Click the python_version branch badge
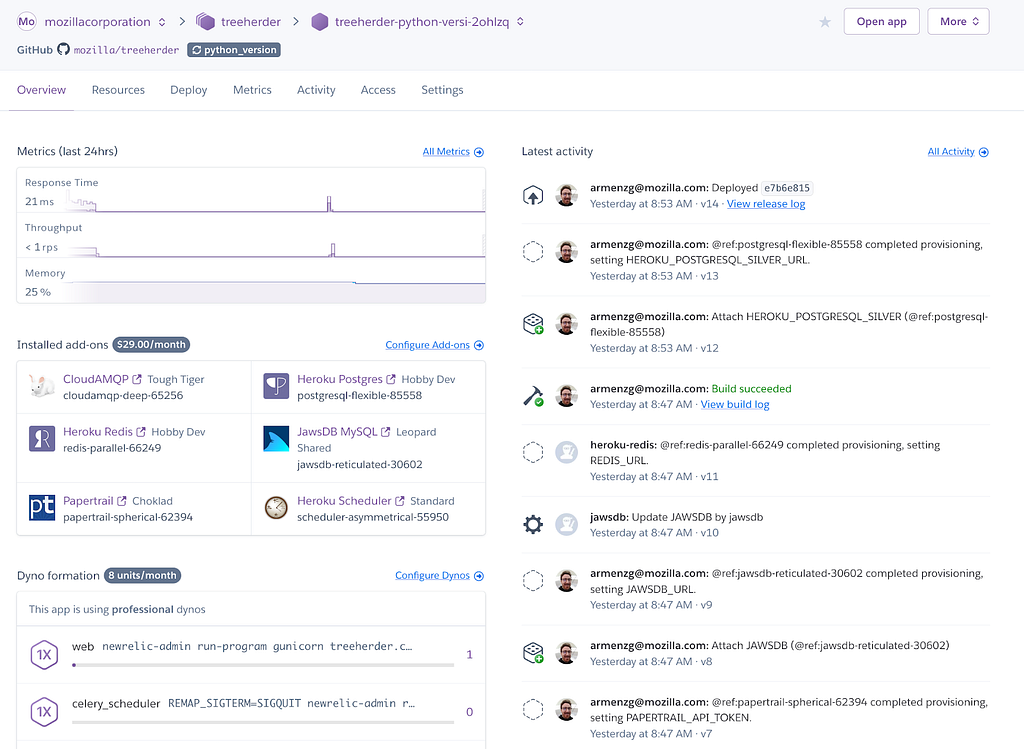Viewport: 1024px width, 749px height. point(234,50)
